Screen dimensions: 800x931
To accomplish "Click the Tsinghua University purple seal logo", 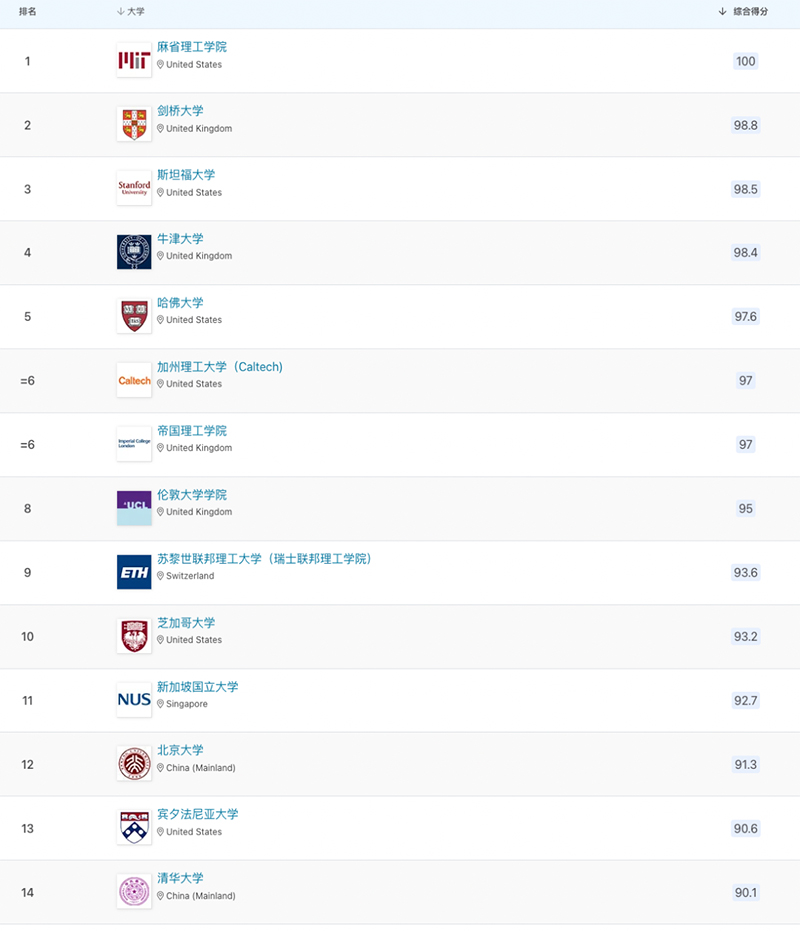I will coord(134,892).
